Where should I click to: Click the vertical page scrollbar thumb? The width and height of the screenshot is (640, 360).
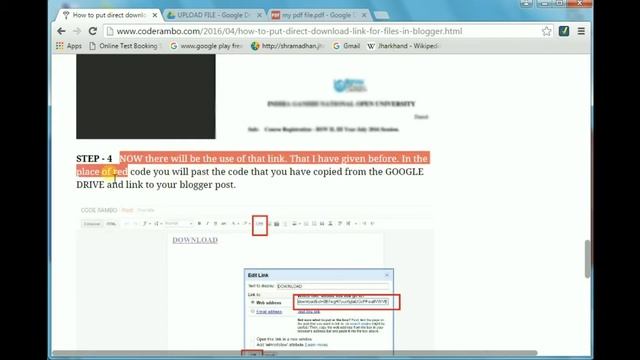point(587,259)
